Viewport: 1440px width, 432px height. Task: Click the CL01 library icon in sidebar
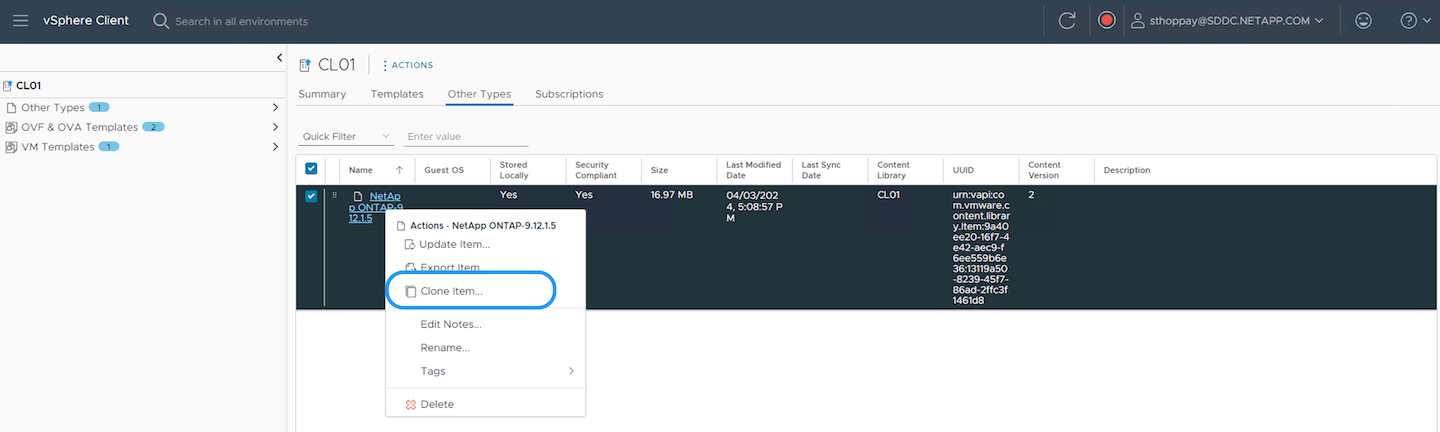(x=8, y=86)
